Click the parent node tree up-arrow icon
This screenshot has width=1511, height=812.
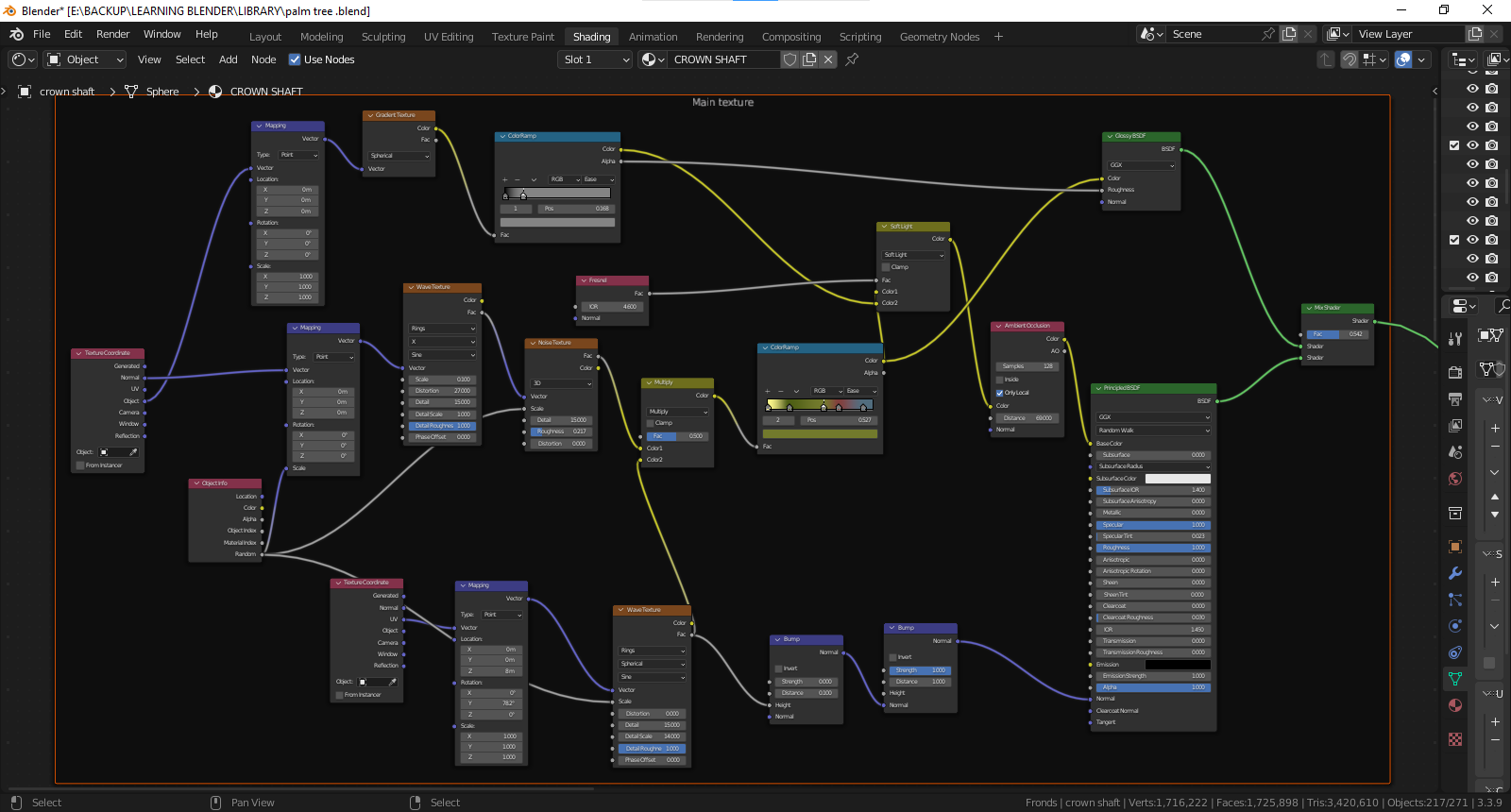[x=1326, y=59]
